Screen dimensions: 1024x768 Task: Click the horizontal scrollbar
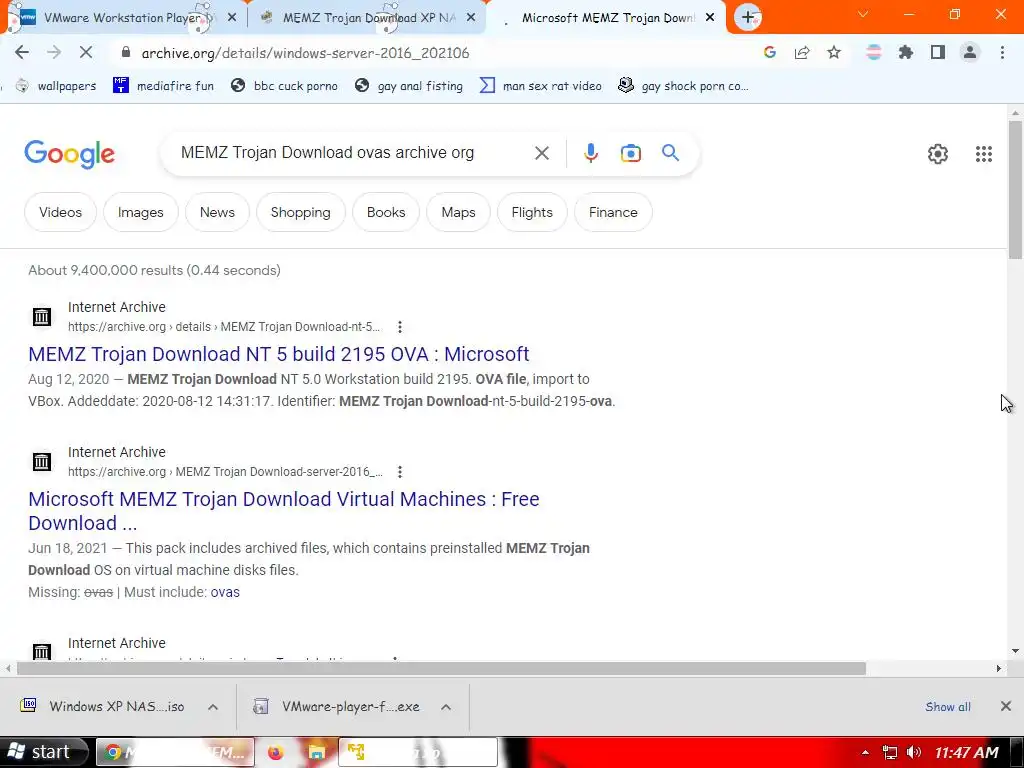tap(441, 668)
